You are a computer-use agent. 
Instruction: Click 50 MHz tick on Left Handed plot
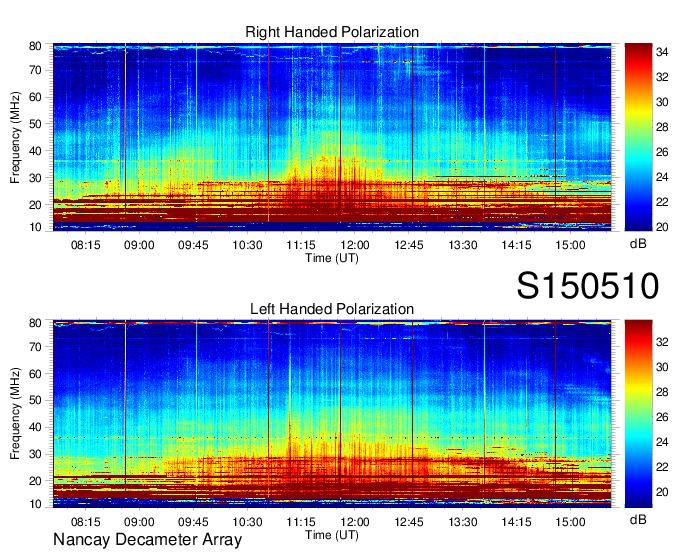tap(35, 400)
